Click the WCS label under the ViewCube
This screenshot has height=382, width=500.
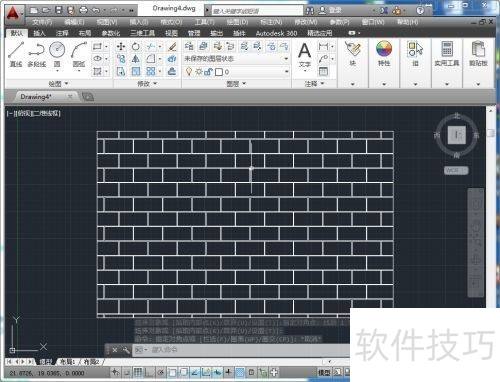[x=456, y=170]
